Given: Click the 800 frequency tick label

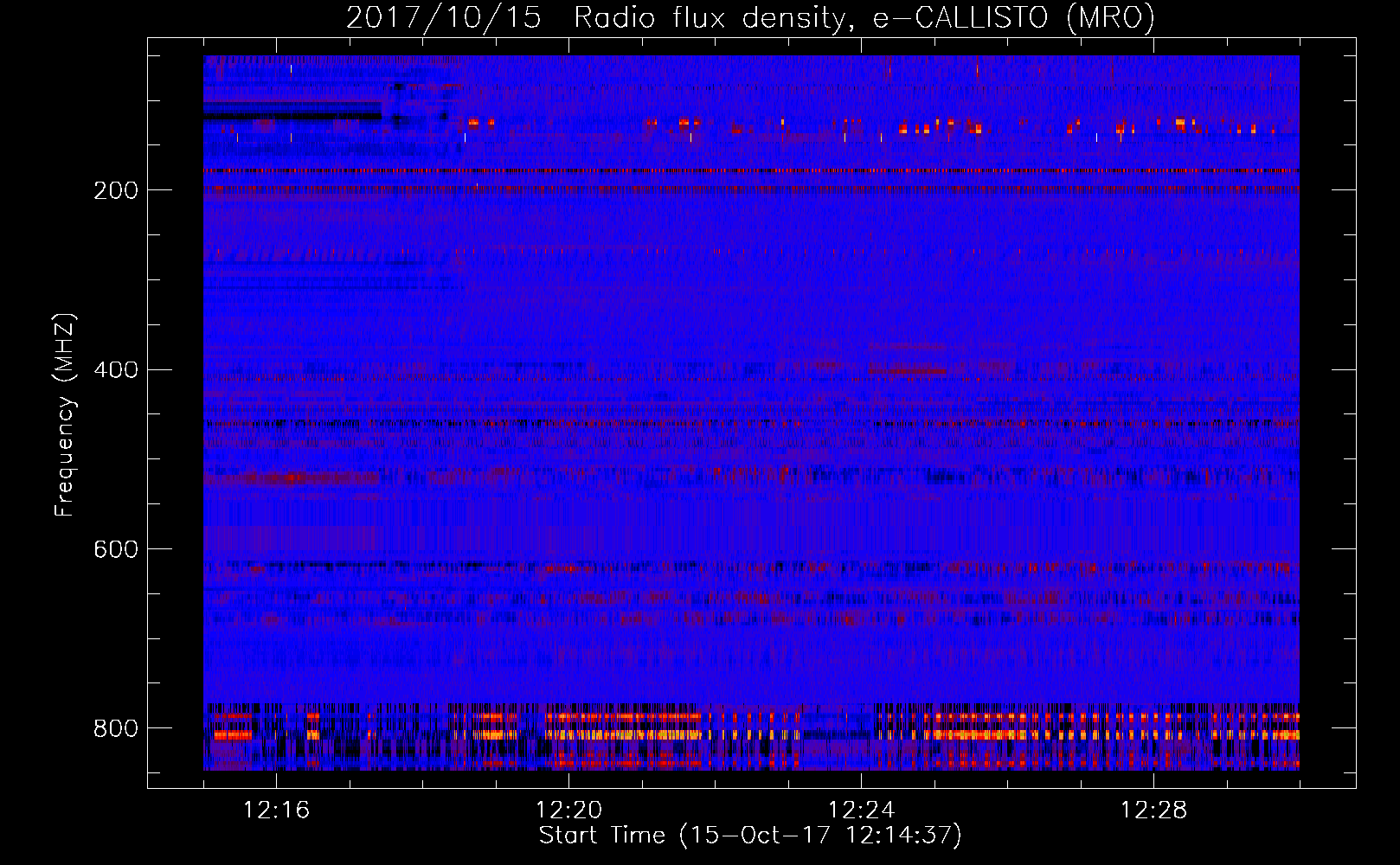Looking at the screenshot, I should click(115, 728).
